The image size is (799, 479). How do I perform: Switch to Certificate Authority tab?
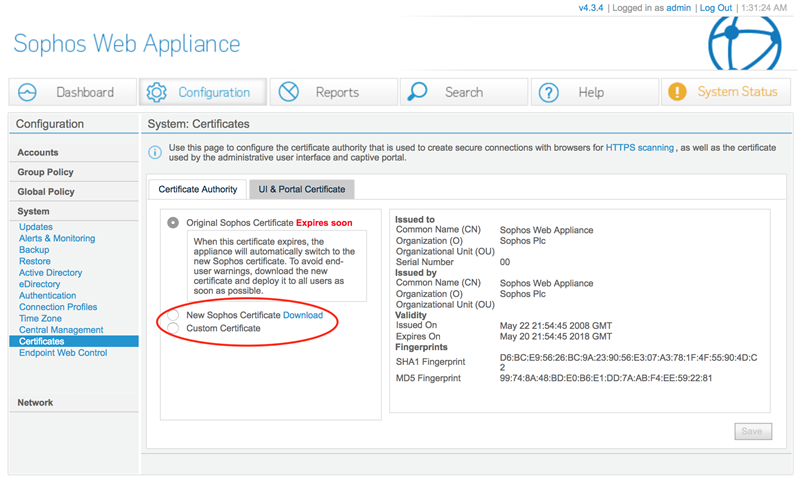[x=198, y=189]
